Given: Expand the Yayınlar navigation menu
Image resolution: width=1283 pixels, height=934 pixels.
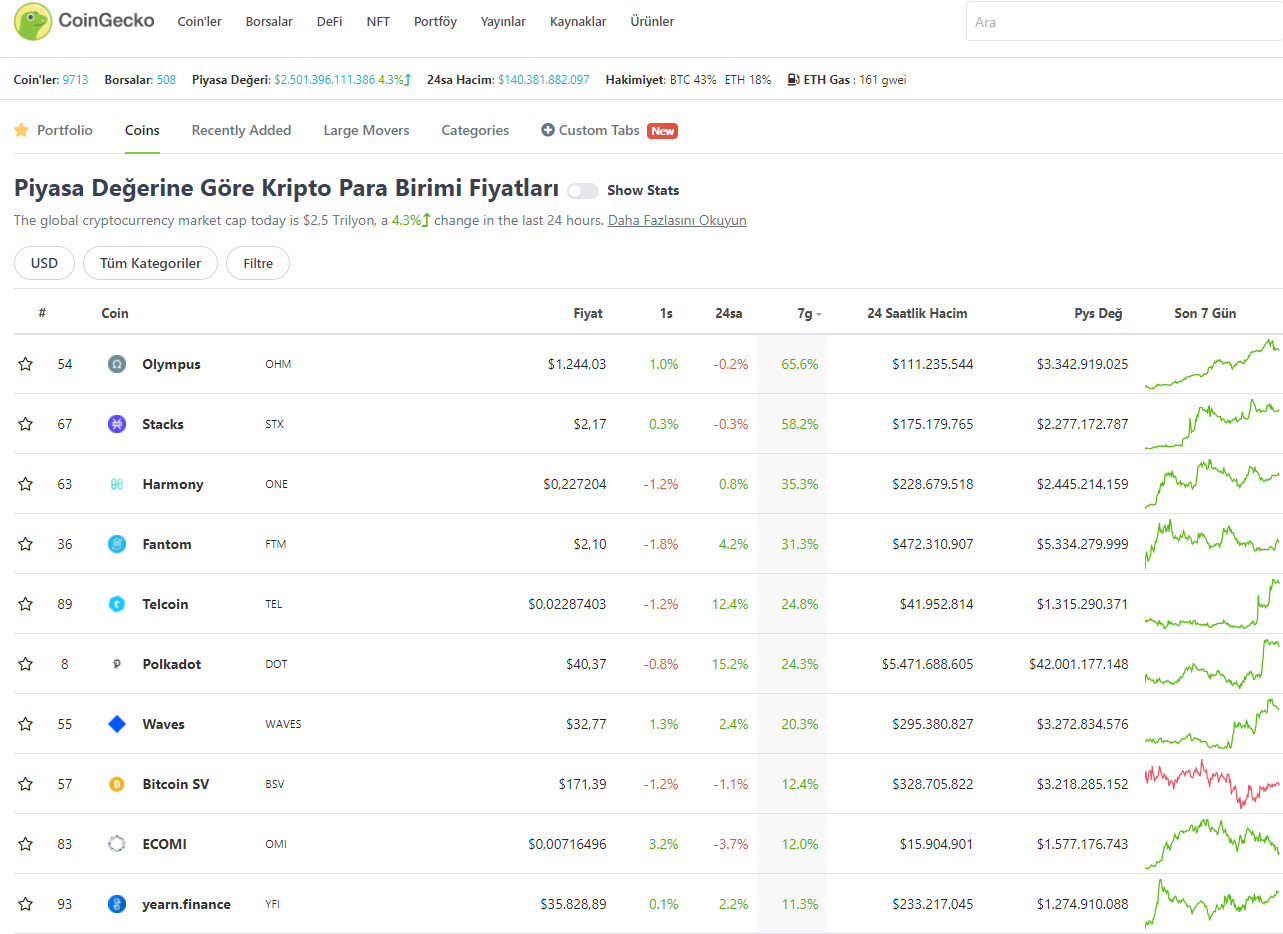Looking at the screenshot, I should 503,21.
